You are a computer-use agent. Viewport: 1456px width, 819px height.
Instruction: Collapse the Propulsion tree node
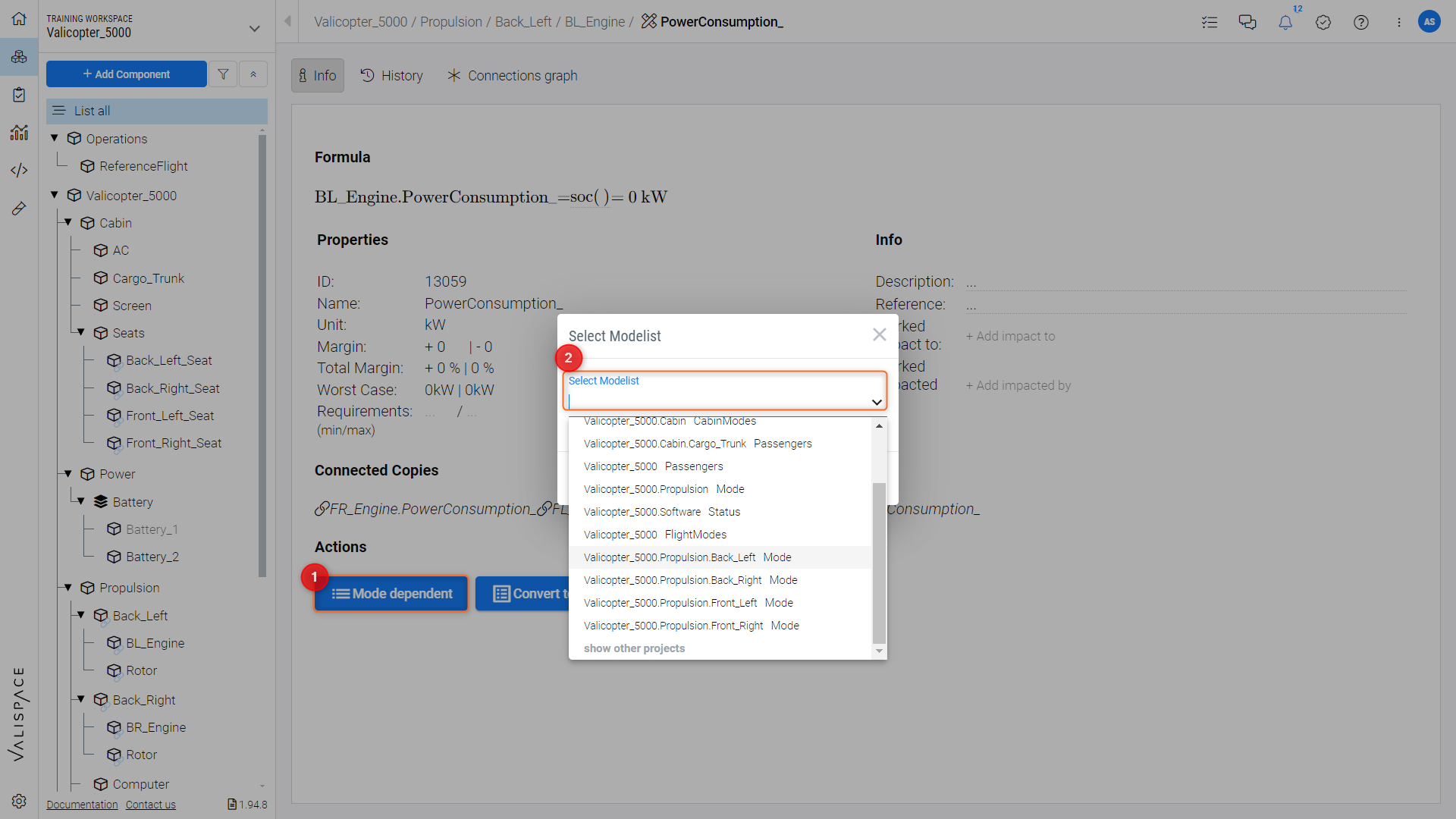coord(68,587)
